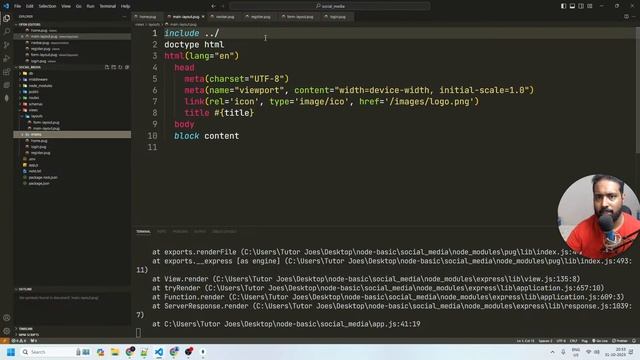The height and width of the screenshot is (360, 640).
Task: Open Run and Debug view
Action: pos(7,58)
